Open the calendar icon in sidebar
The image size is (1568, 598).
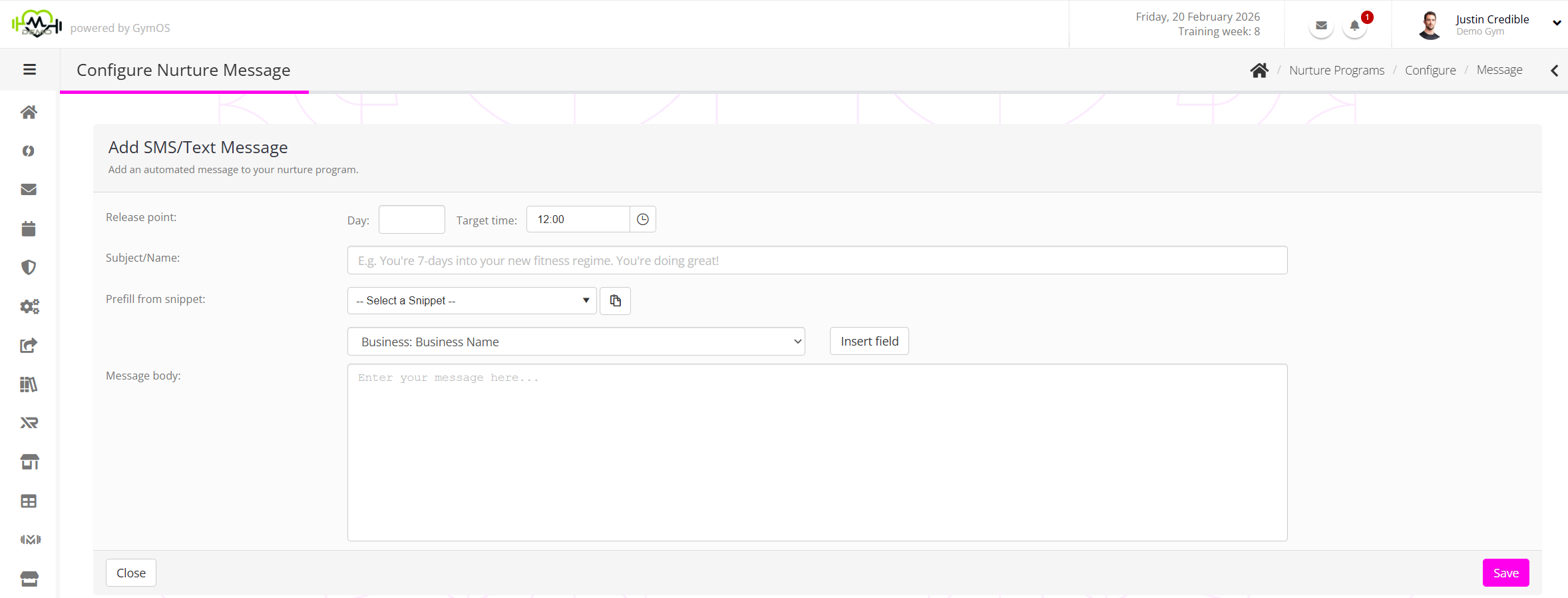29,229
